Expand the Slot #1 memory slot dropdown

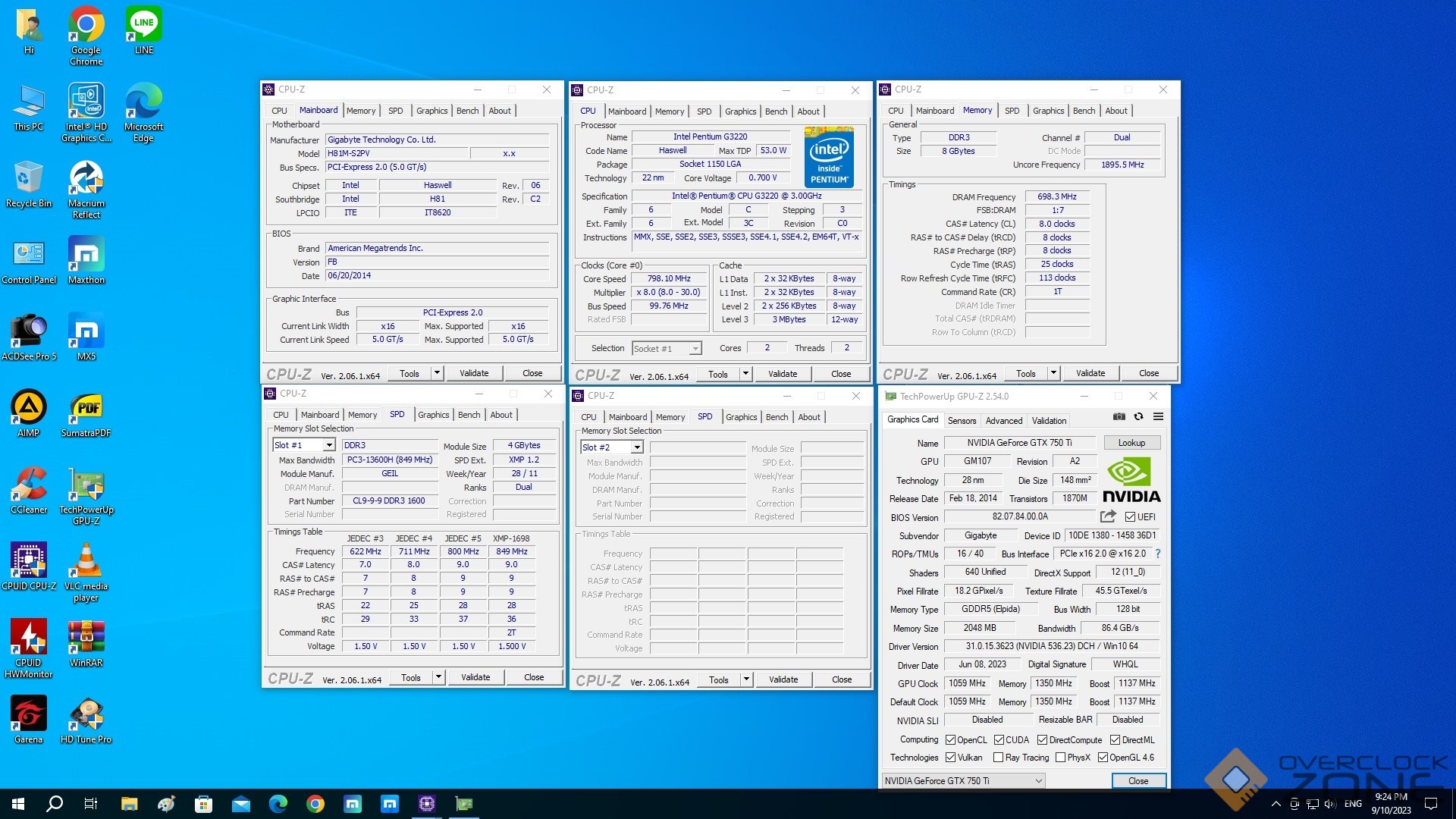[x=329, y=445]
